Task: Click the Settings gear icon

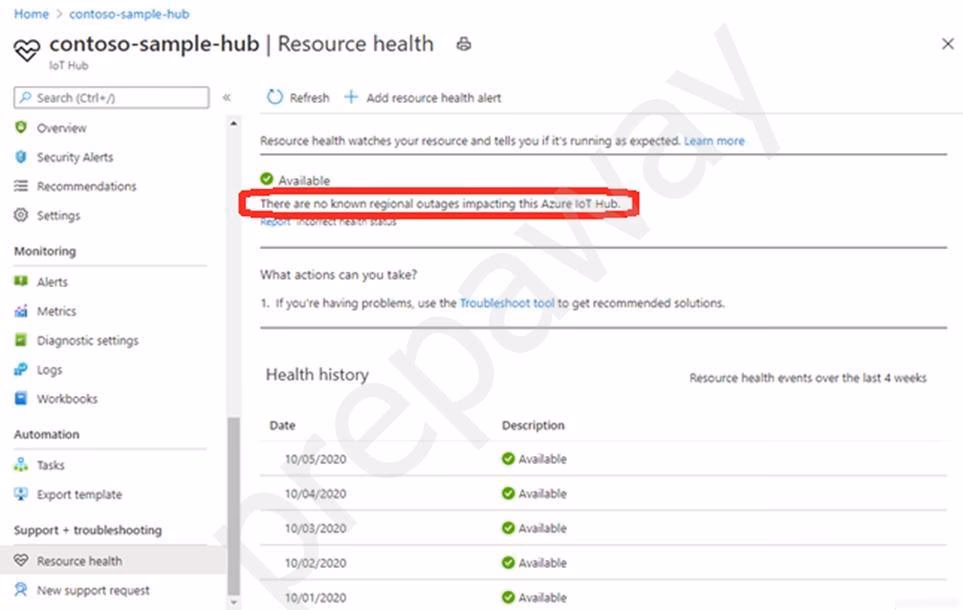Action: [x=21, y=215]
